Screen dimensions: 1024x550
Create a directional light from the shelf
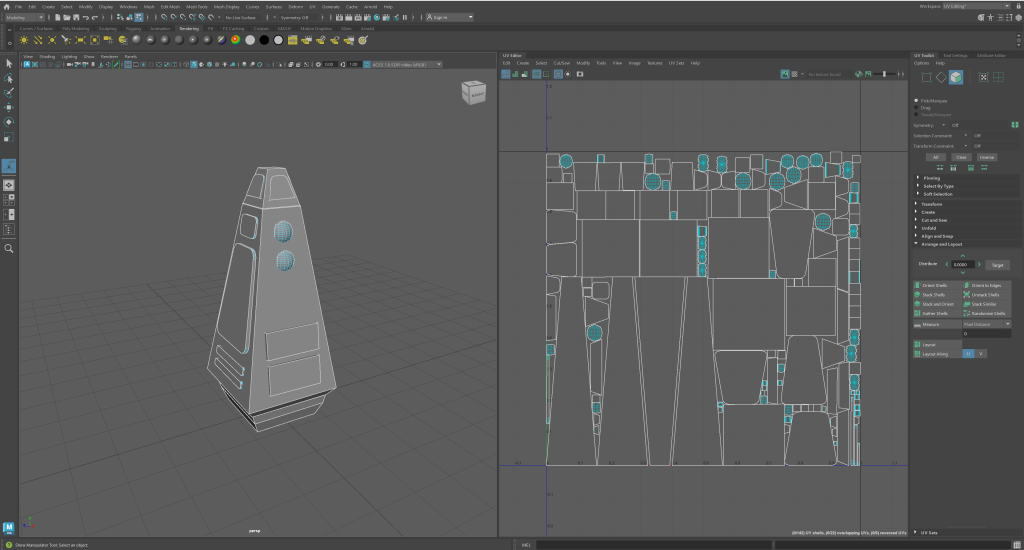[x=38, y=40]
